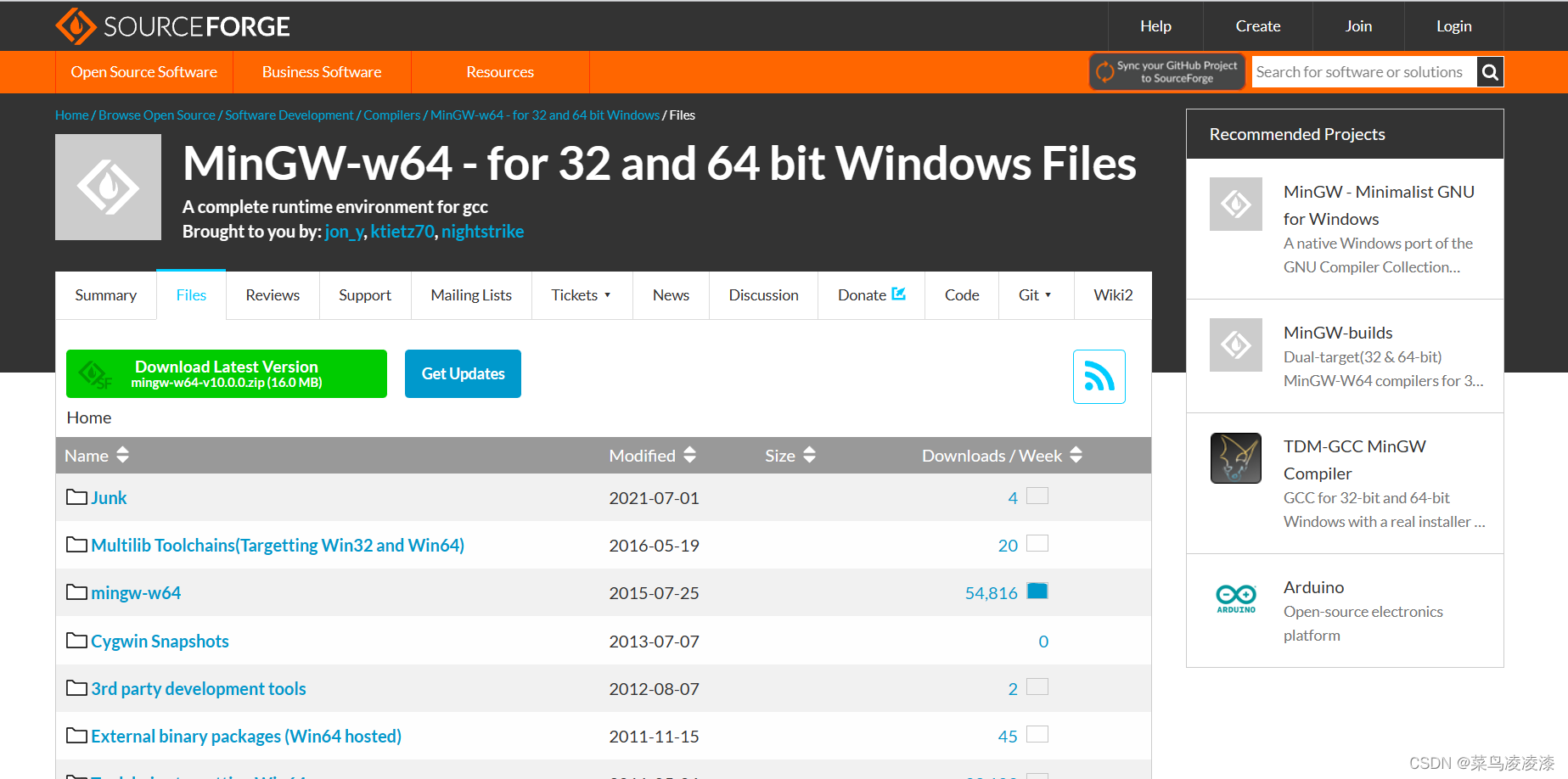
Task: Click Download Latest Version button
Action: tap(227, 373)
